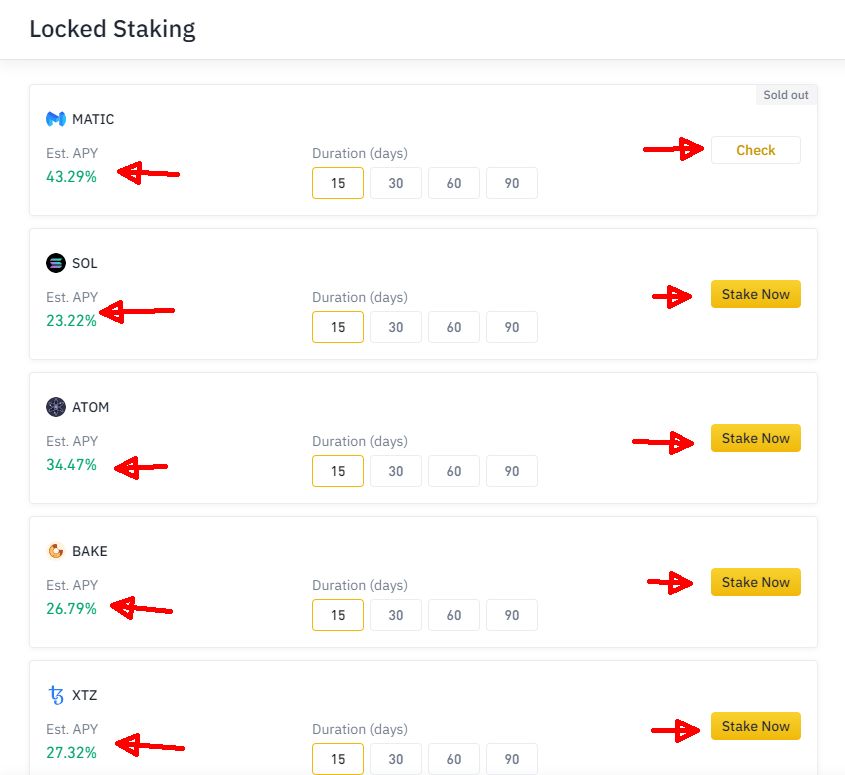
Task: Choose 60-day duration for SOL
Action: pyautogui.click(x=454, y=327)
